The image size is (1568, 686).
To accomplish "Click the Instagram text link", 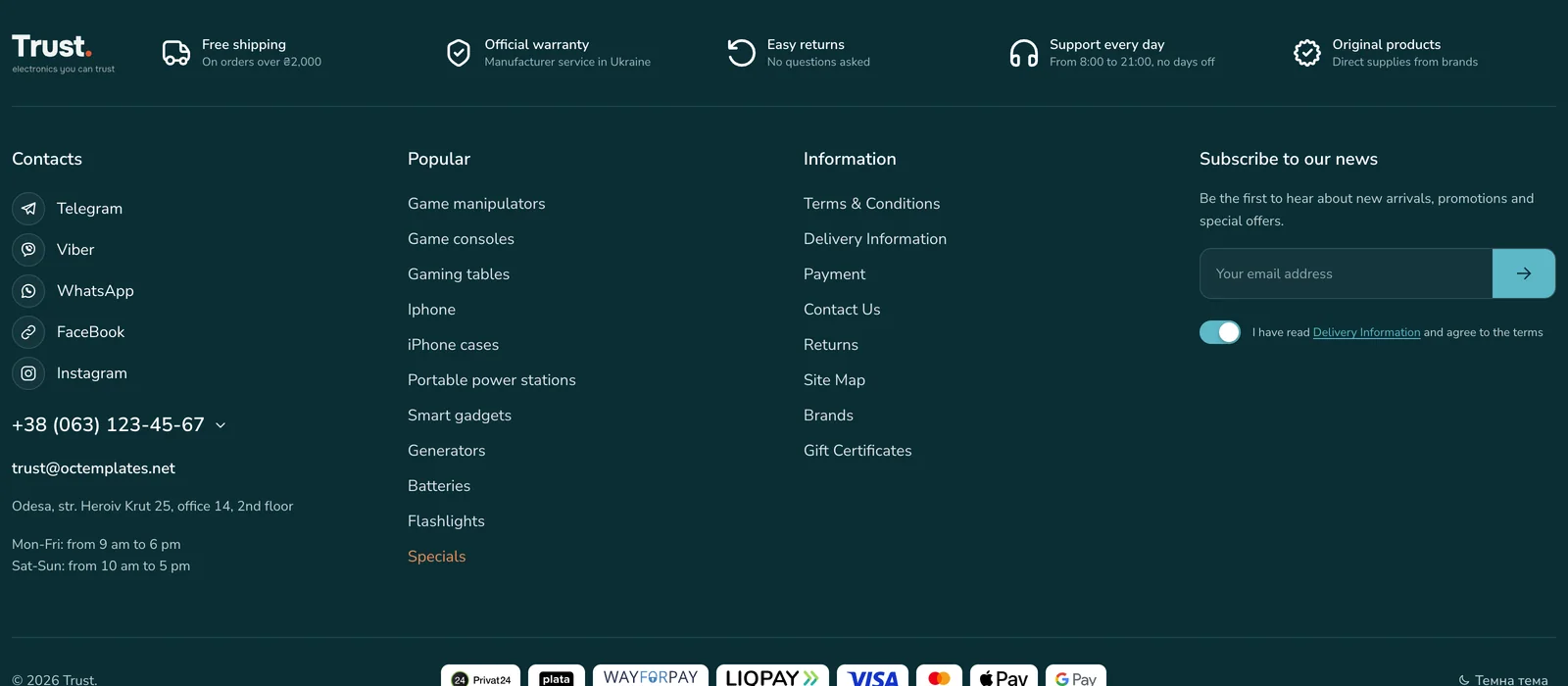I will [92, 373].
